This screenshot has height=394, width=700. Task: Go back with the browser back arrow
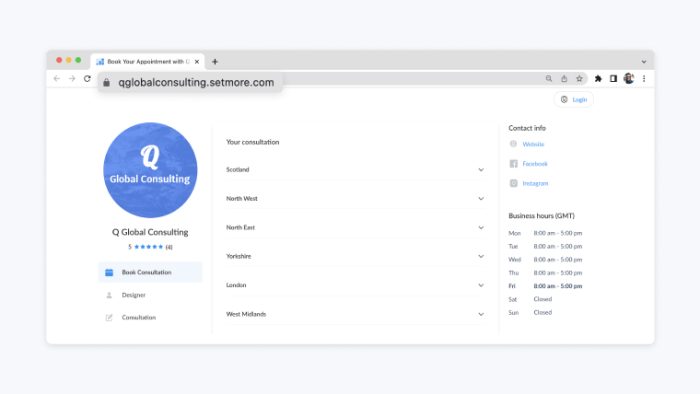(57, 79)
